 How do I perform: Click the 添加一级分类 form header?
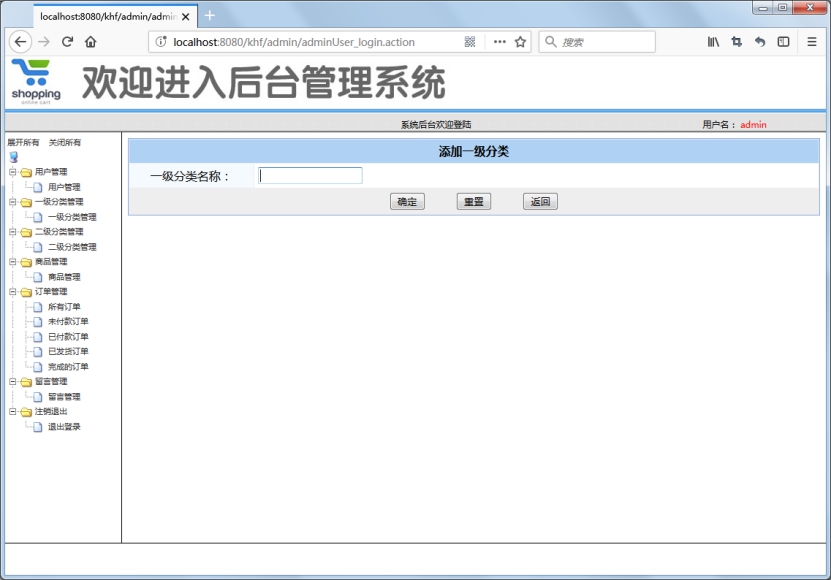474,152
